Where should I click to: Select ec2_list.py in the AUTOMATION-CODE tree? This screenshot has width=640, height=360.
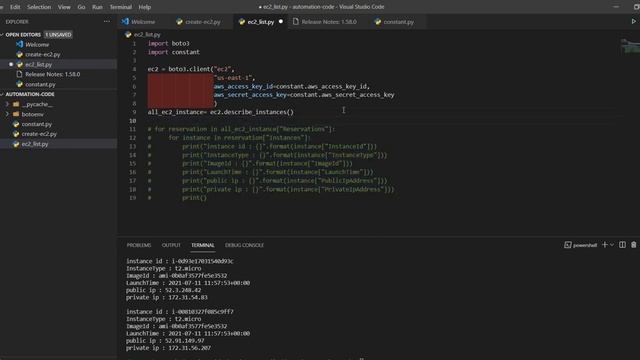pyautogui.click(x=35, y=144)
